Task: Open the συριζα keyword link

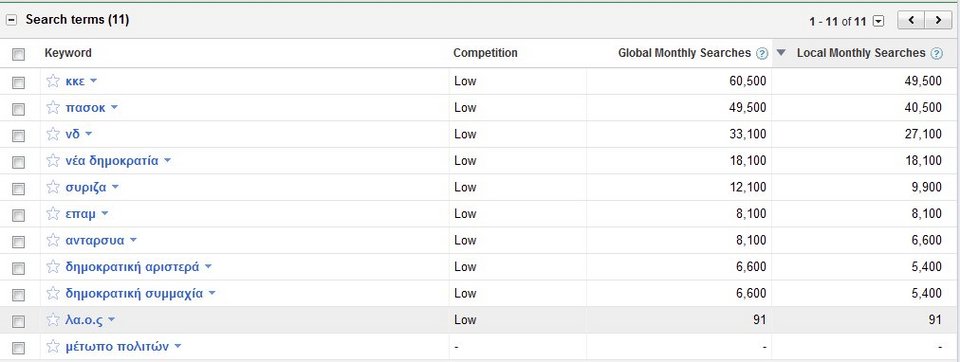Action: tap(86, 187)
